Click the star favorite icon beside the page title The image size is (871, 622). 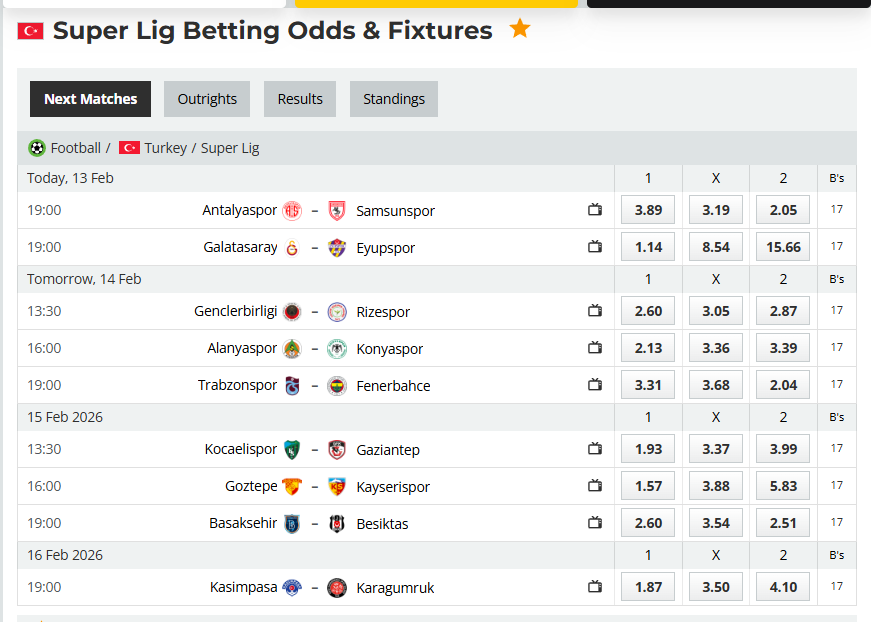coord(519,30)
